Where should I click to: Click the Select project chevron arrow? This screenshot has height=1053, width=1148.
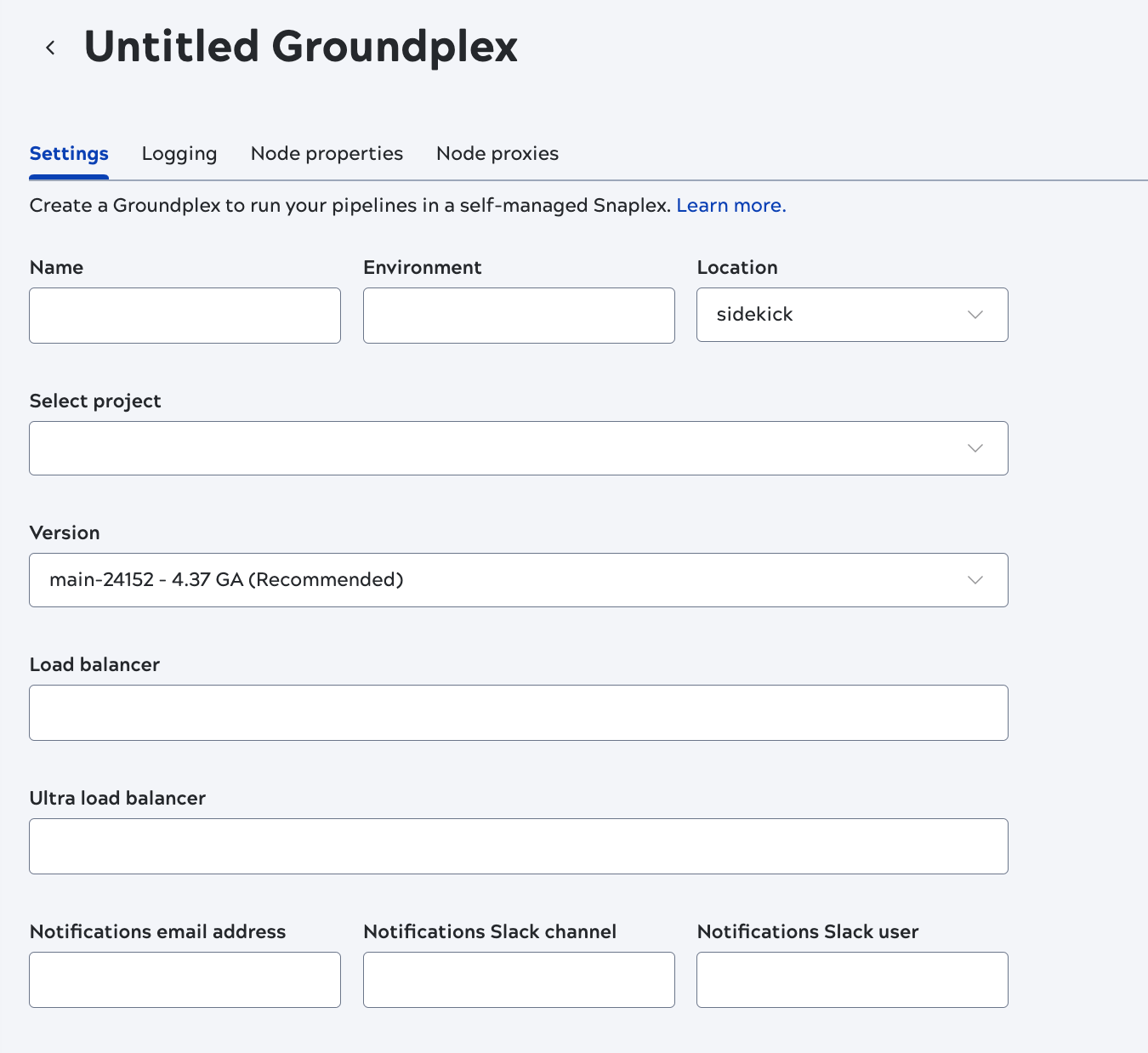point(975,448)
